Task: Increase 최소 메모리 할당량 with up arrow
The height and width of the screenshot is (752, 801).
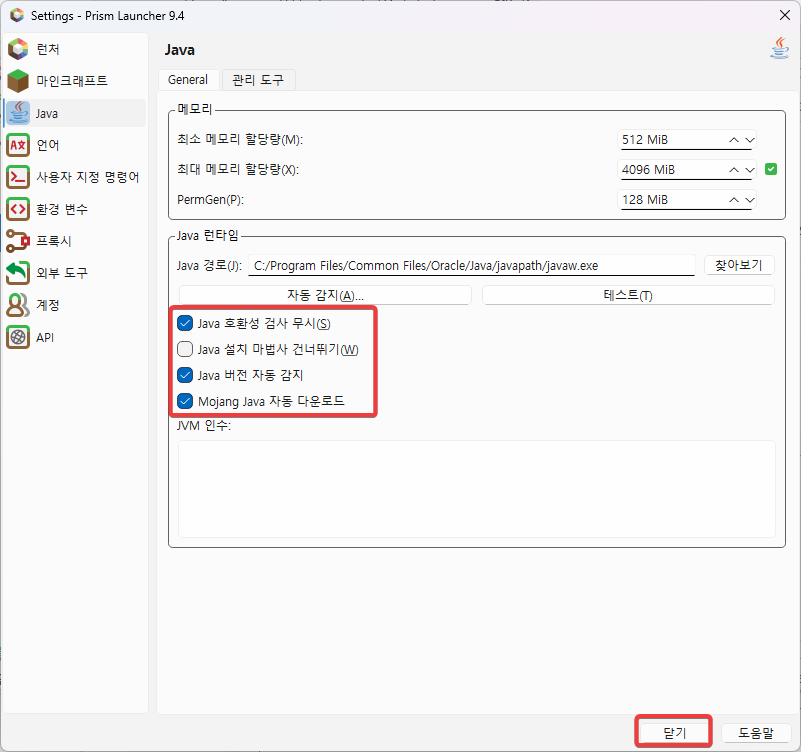Action: [x=734, y=140]
